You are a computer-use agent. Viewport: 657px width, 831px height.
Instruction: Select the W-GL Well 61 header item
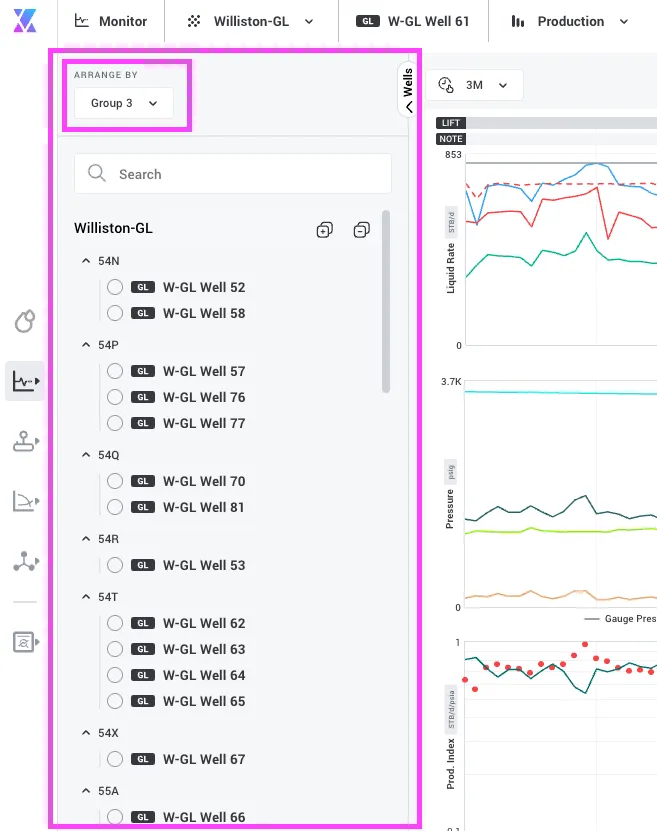coord(413,21)
